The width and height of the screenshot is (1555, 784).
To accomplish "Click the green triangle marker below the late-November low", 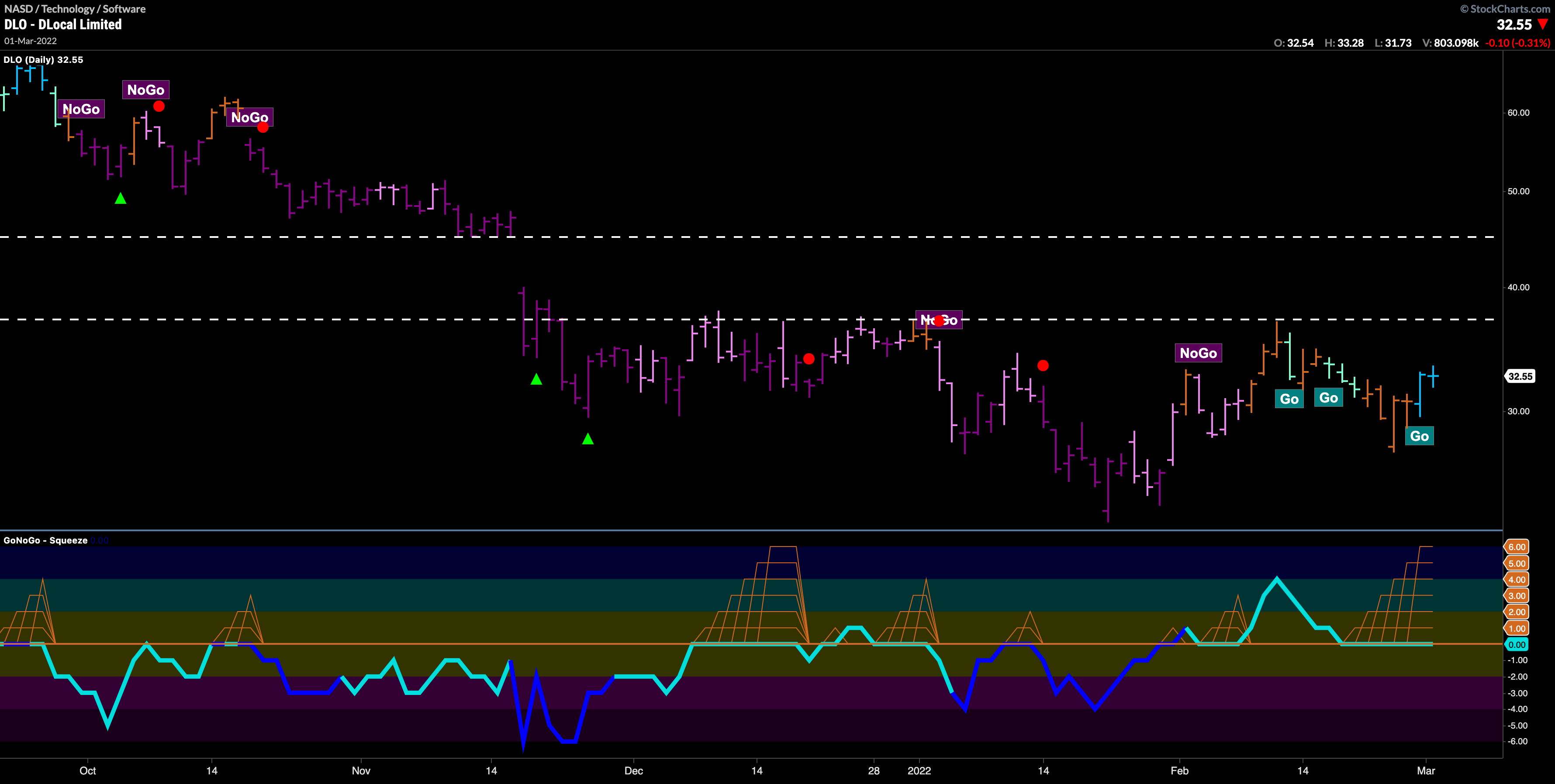I will 588,439.
